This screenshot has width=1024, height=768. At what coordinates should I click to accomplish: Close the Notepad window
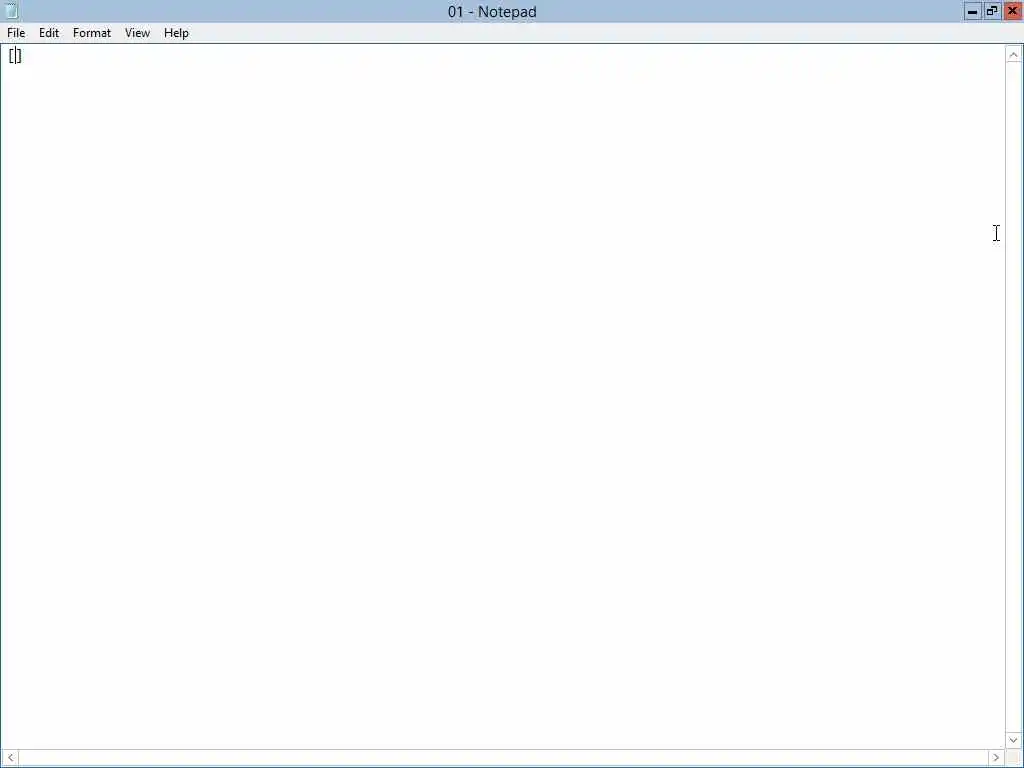(x=1012, y=11)
